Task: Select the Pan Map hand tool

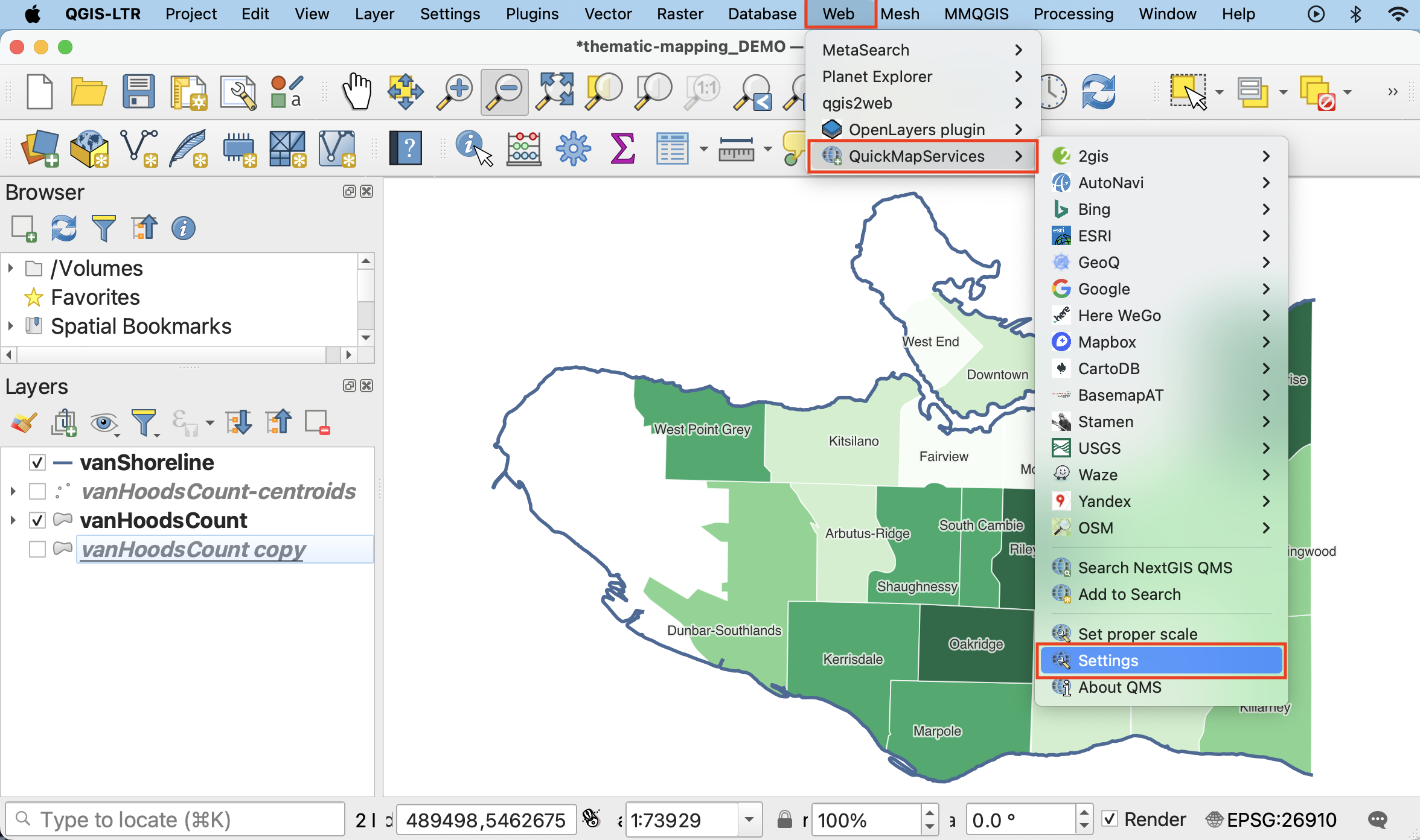Action: tap(357, 91)
